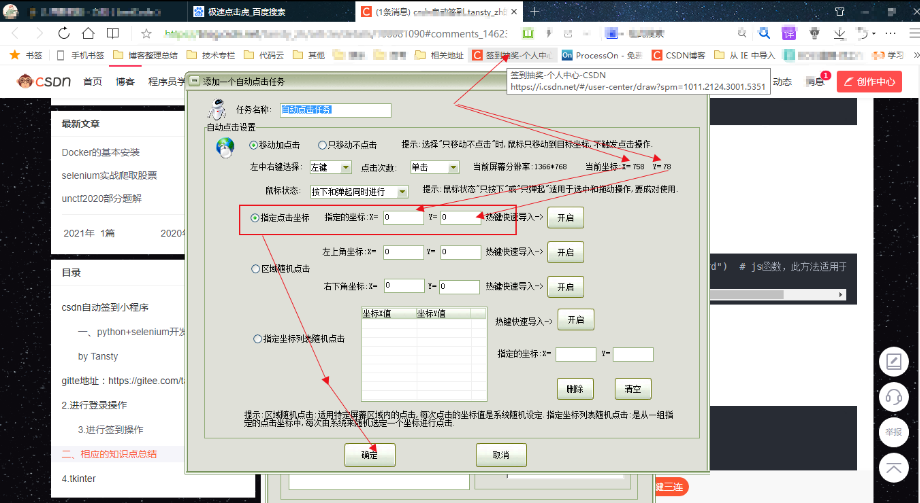The image size is (920, 503).
Task: Open a new tab with the plus icon
Action: pos(535,11)
